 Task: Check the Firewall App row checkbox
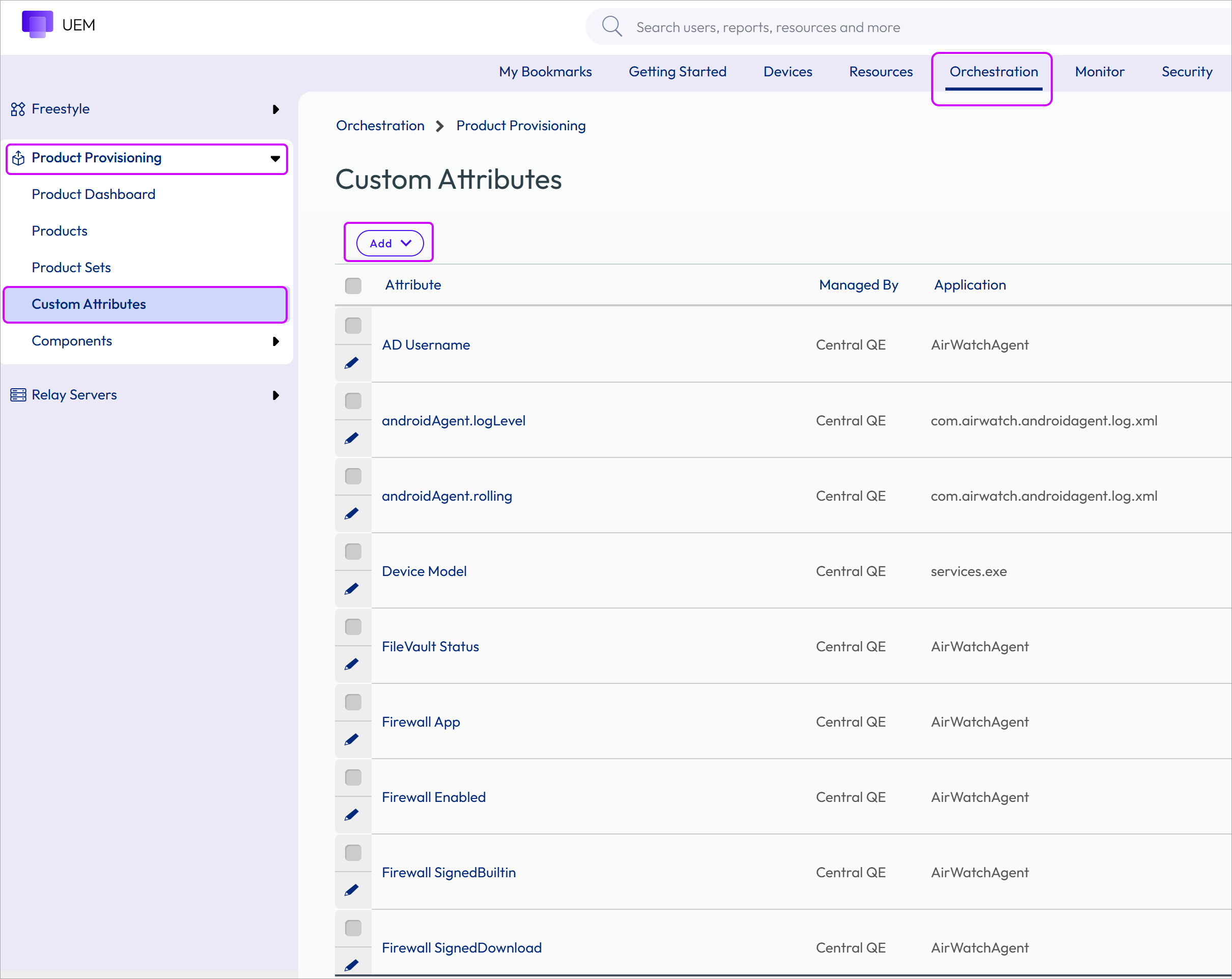click(x=353, y=702)
